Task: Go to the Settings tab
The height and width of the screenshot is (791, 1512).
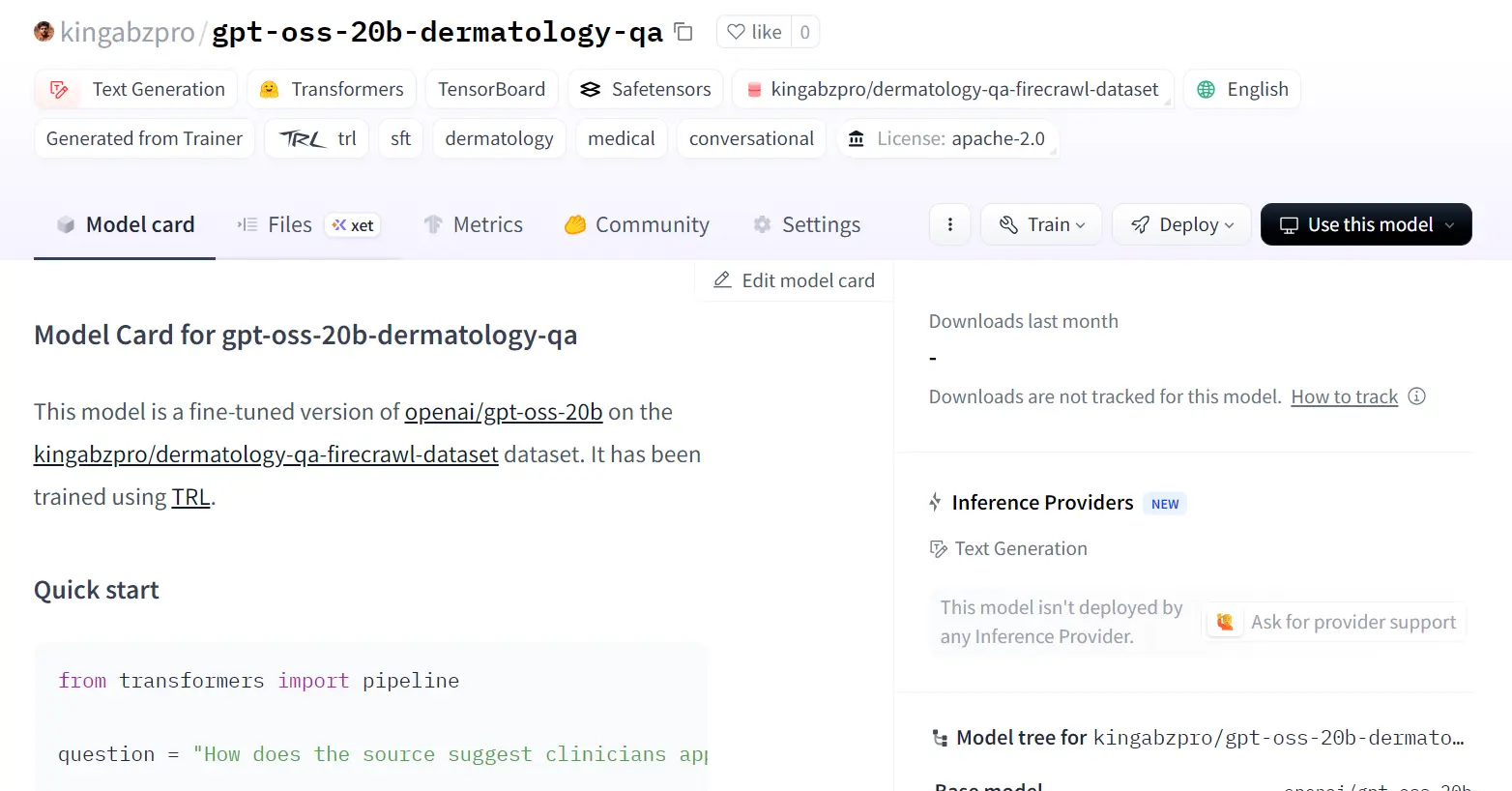Action: (x=806, y=224)
